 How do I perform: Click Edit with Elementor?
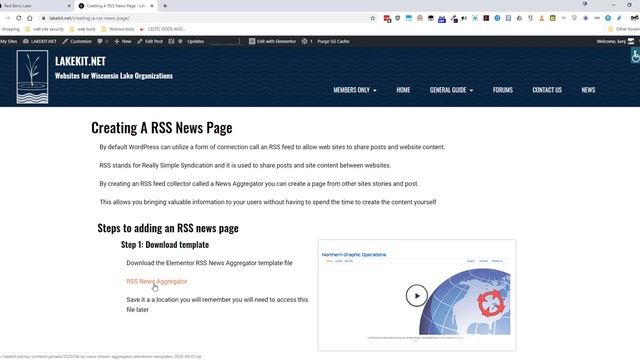[x=272, y=41]
